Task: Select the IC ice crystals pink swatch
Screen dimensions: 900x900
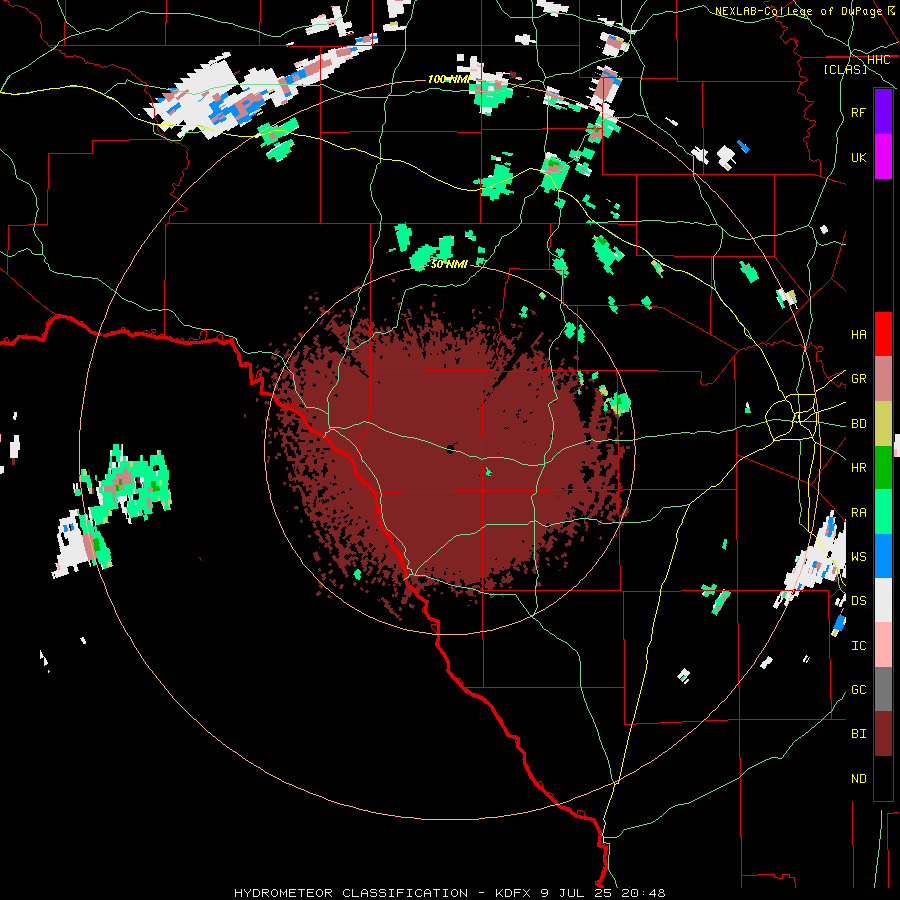Action: [x=883, y=645]
